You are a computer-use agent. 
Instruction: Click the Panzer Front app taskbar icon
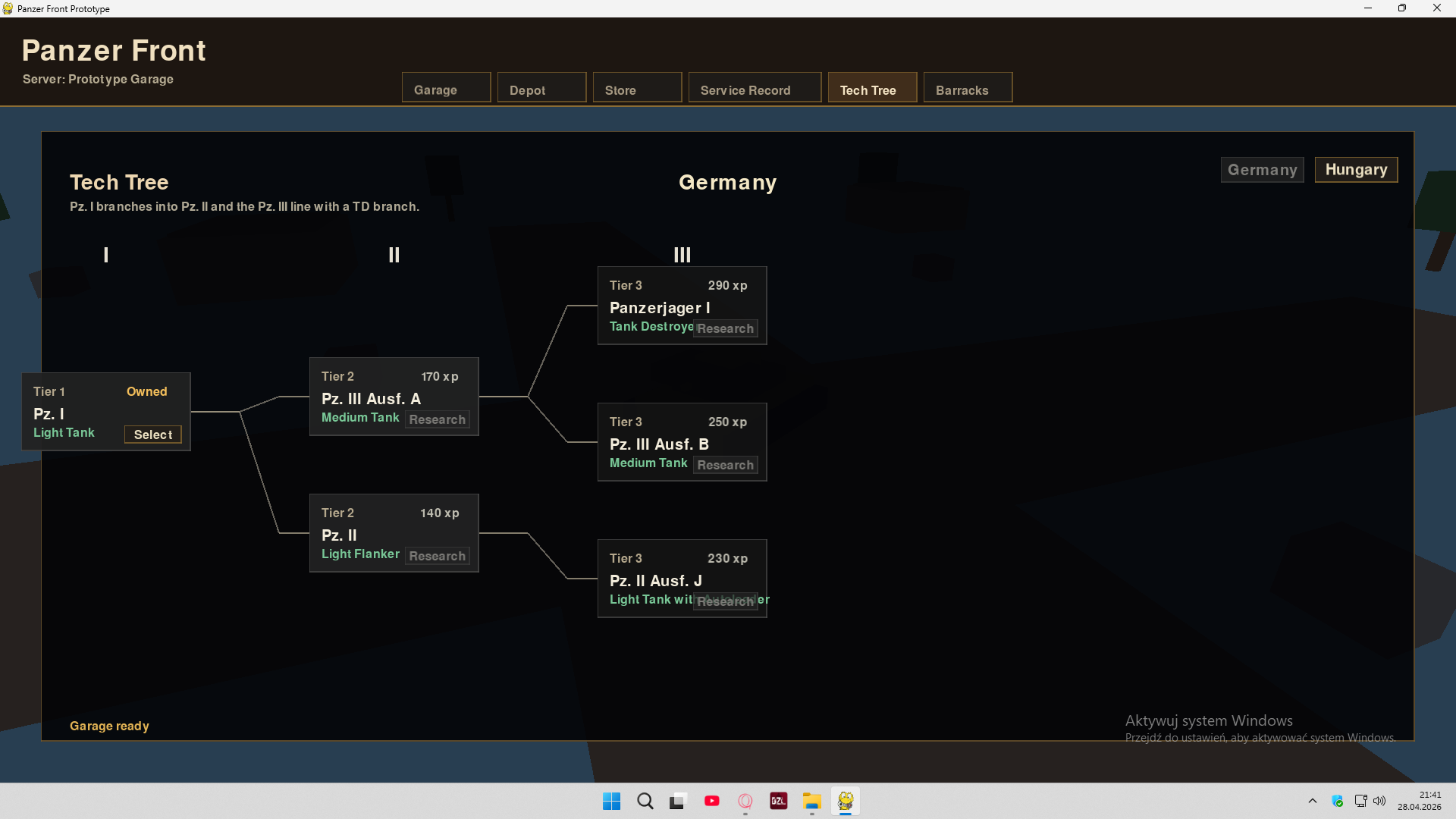846,801
